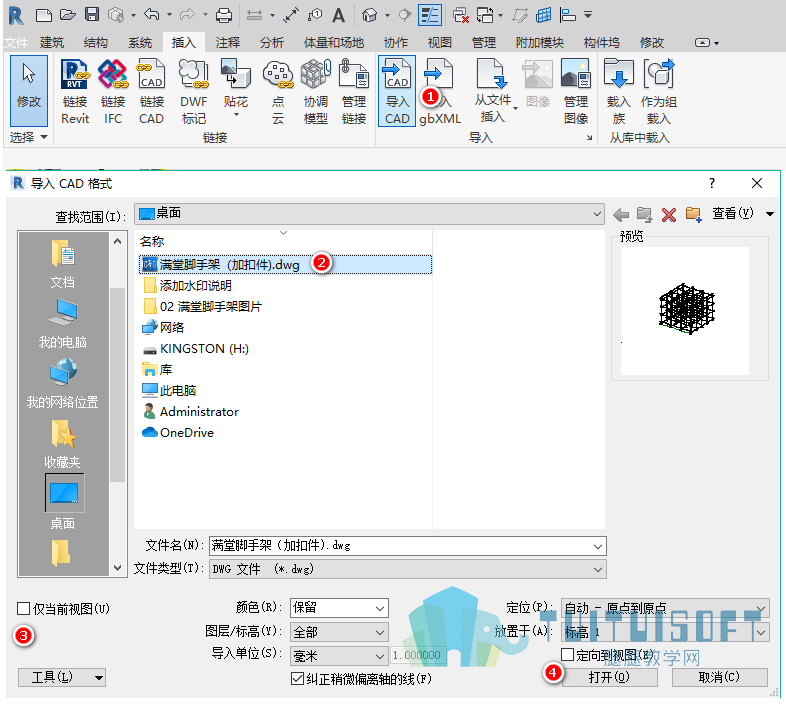The image size is (786, 704).
Task: Expand the File name (文件名) dropdown
Action: (598, 546)
